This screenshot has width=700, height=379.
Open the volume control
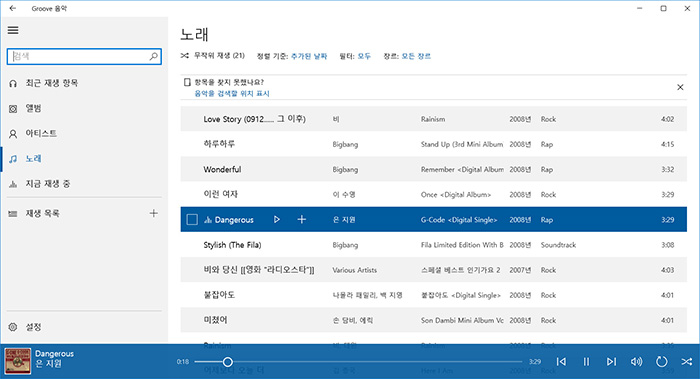636,362
